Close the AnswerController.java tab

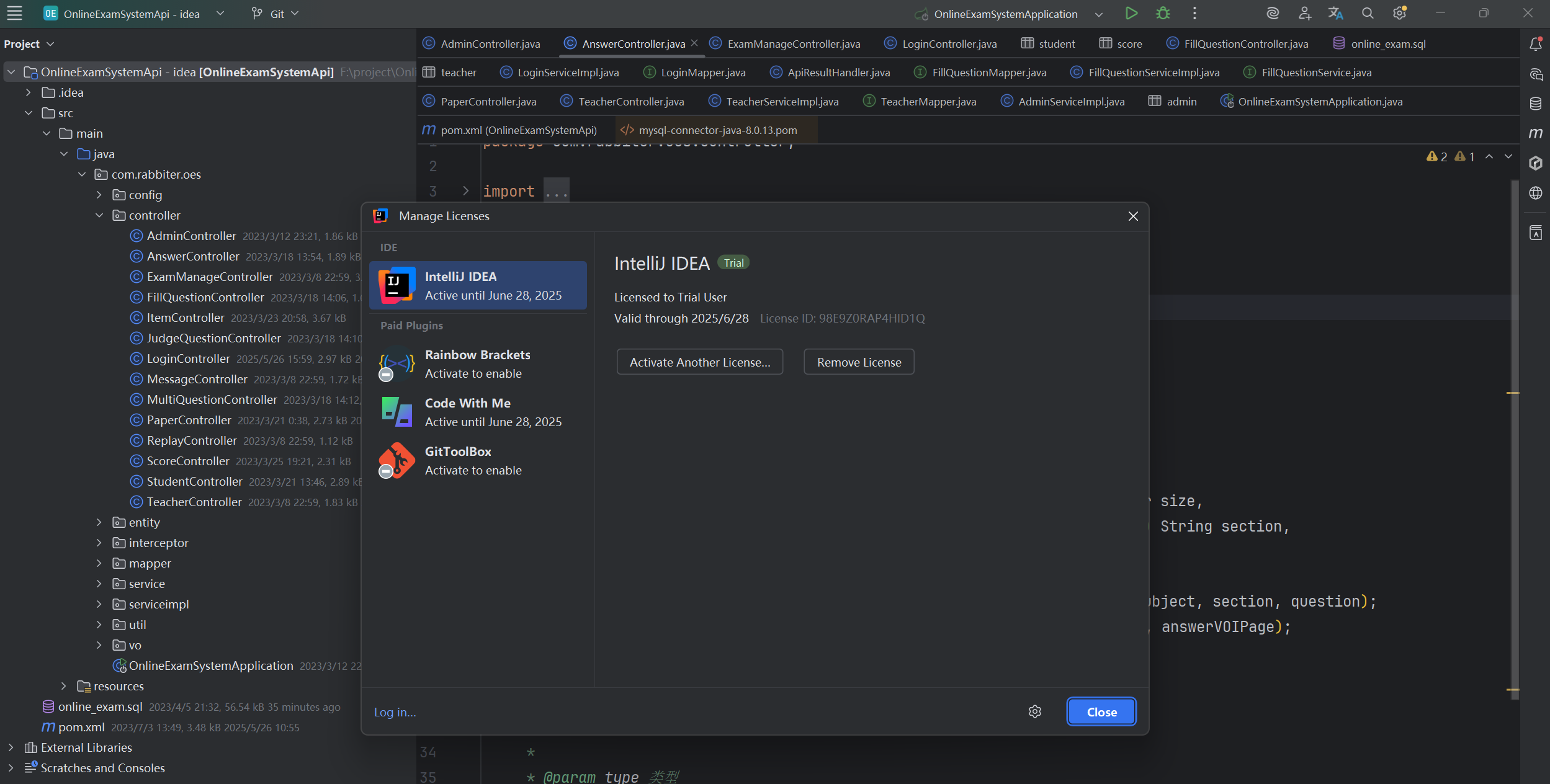tap(694, 43)
